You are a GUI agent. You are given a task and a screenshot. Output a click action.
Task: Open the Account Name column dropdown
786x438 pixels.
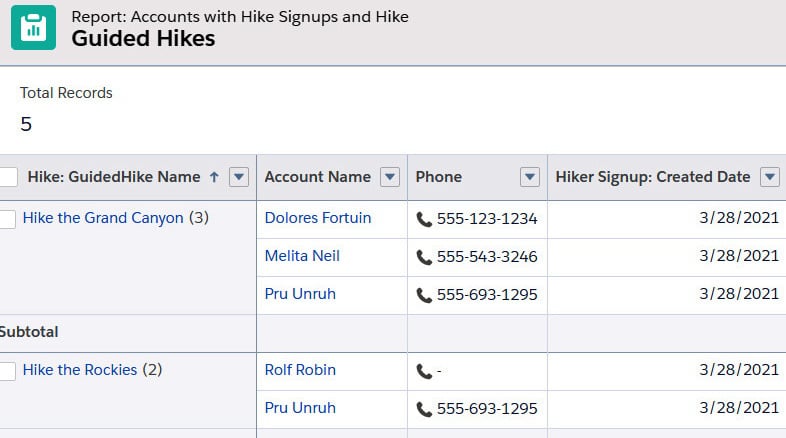(390, 177)
